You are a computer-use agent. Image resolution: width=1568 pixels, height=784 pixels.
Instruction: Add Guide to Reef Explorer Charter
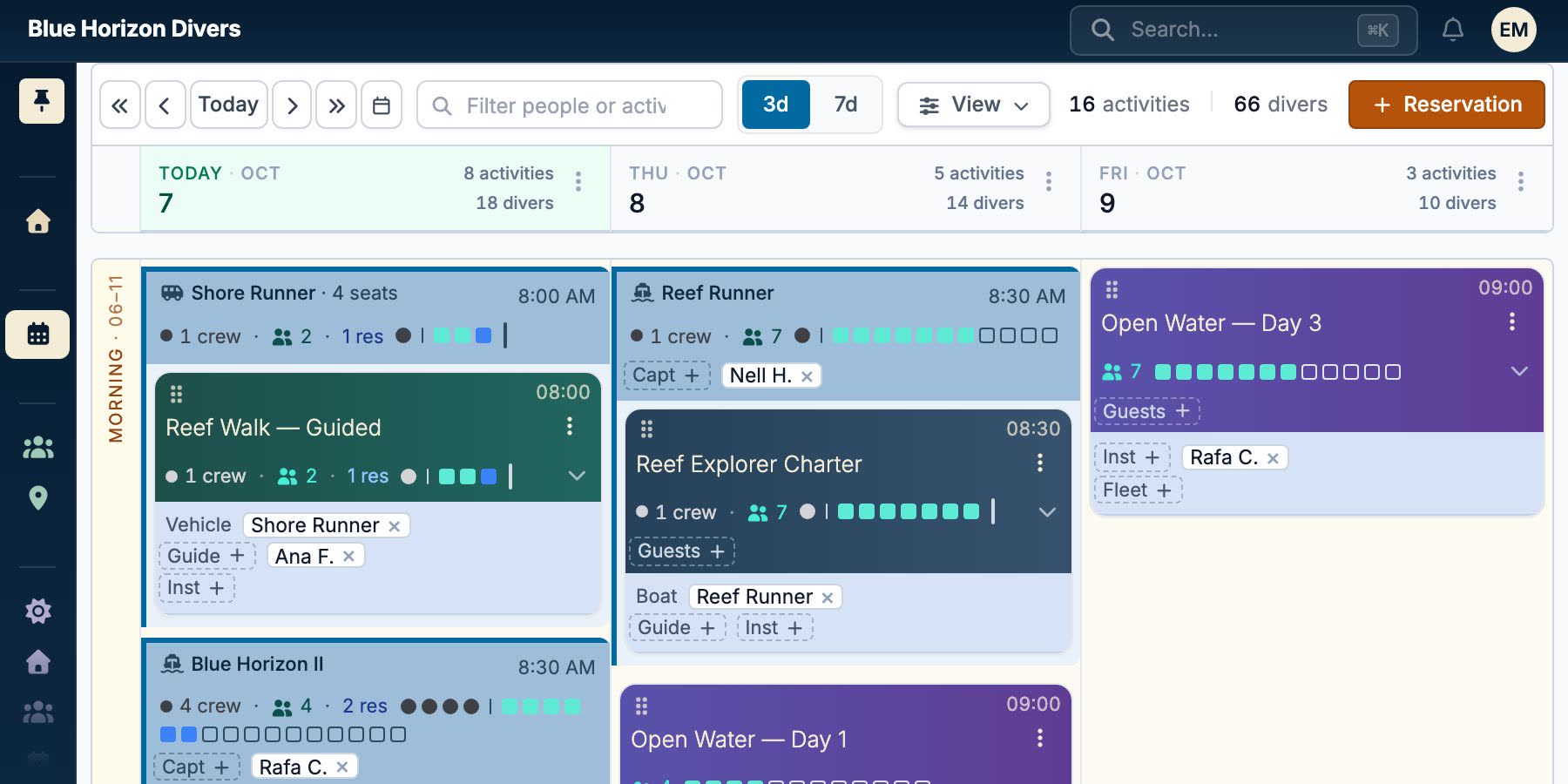pos(677,628)
